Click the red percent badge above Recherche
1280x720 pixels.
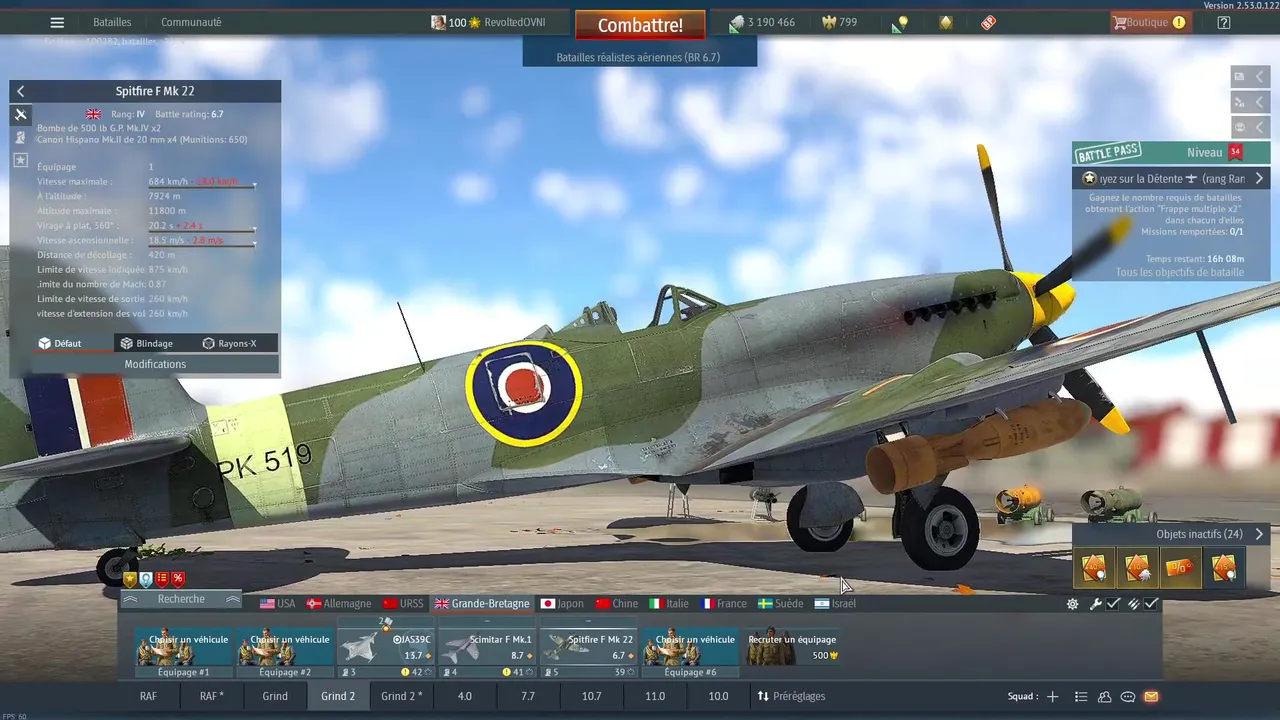(x=178, y=579)
